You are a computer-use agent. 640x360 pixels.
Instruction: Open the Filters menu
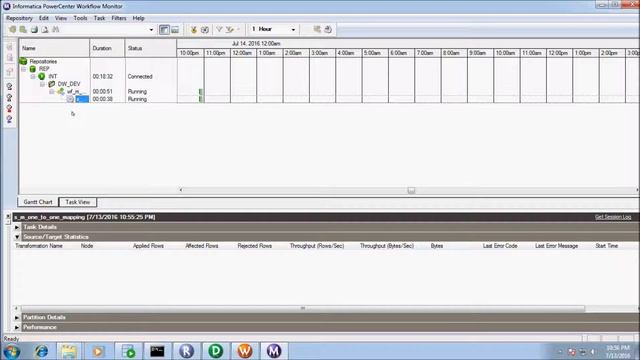119,18
